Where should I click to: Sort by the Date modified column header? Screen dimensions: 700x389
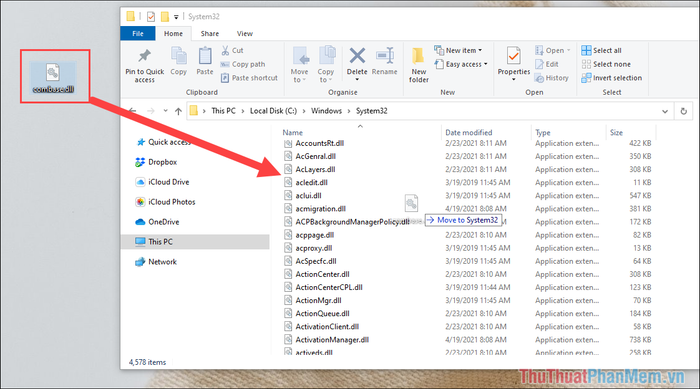[x=468, y=133]
